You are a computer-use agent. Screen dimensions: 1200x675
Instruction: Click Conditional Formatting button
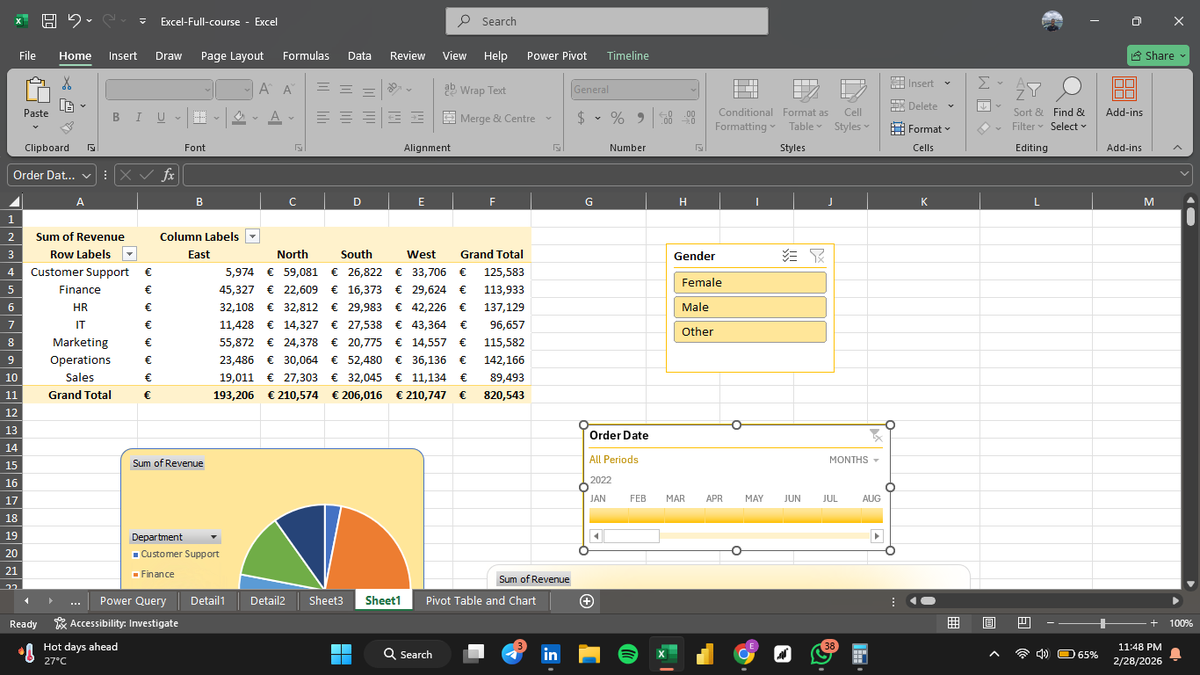(x=744, y=104)
